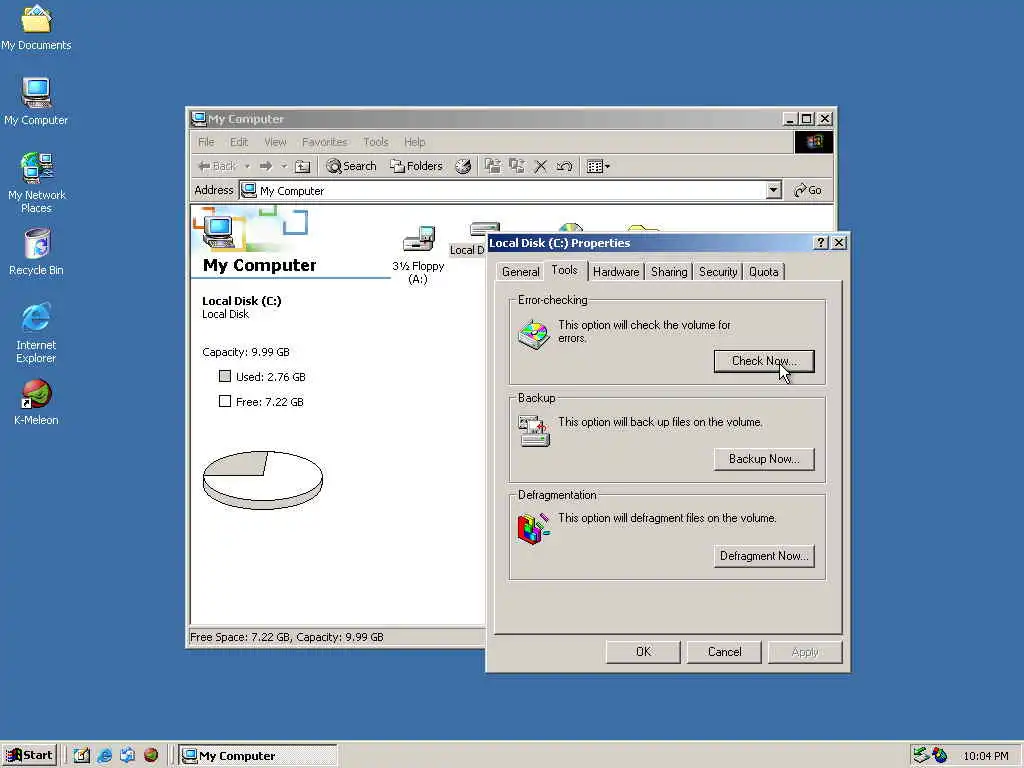The width and height of the screenshot is (1024, 768).
Task: Click the Delete X toolbar icon
Action: click(x=540, y=167)
